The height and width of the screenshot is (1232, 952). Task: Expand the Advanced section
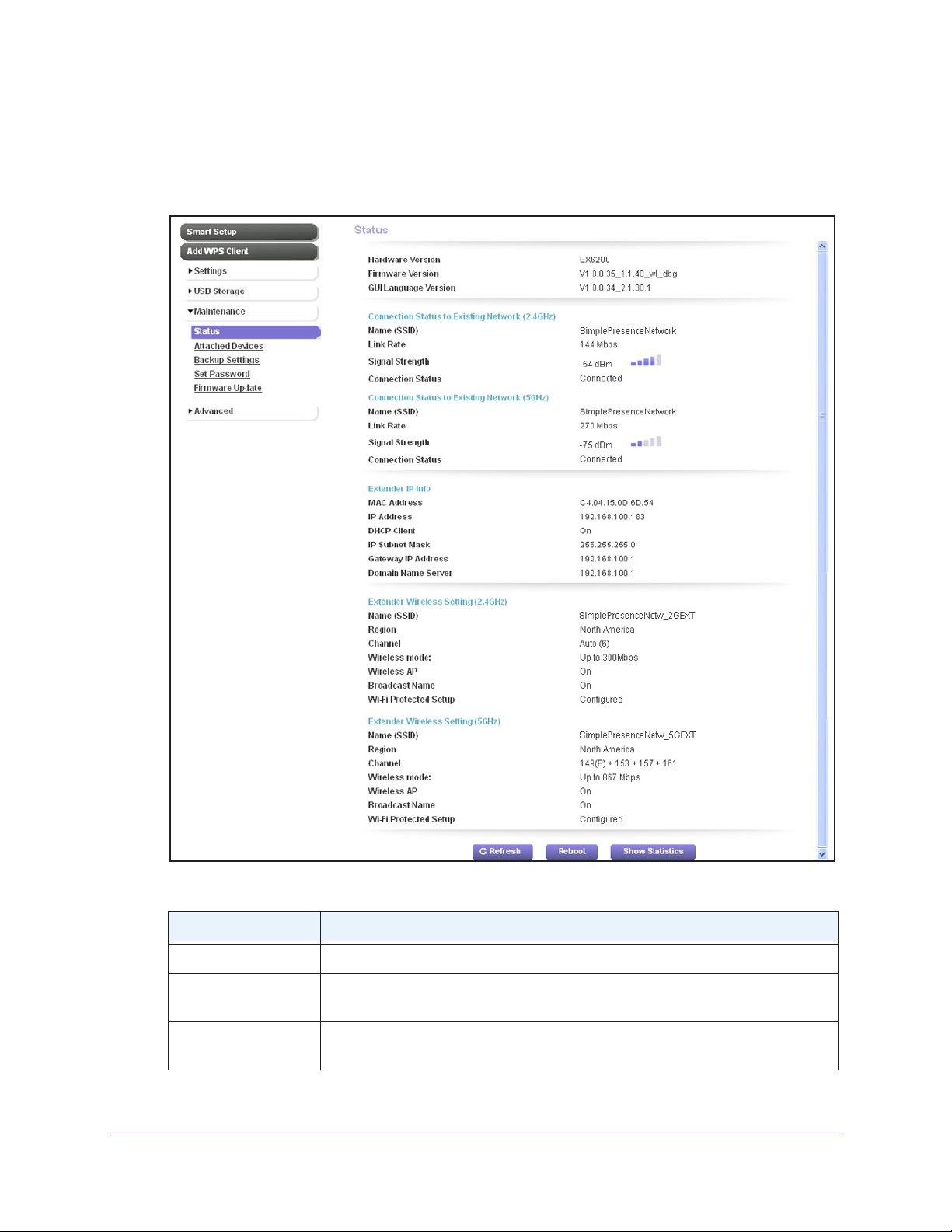tap(213, 411)
